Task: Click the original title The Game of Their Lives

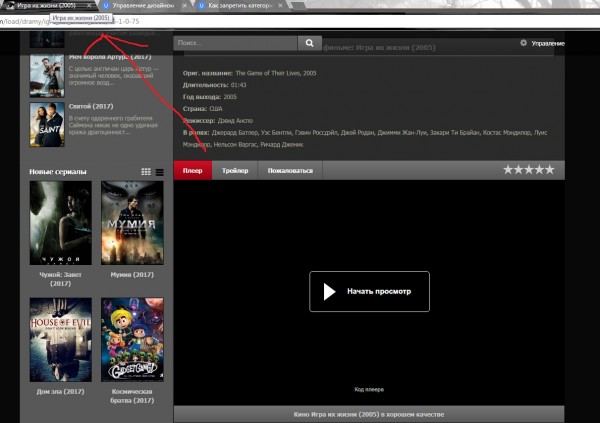Action: tap(267, 73)
